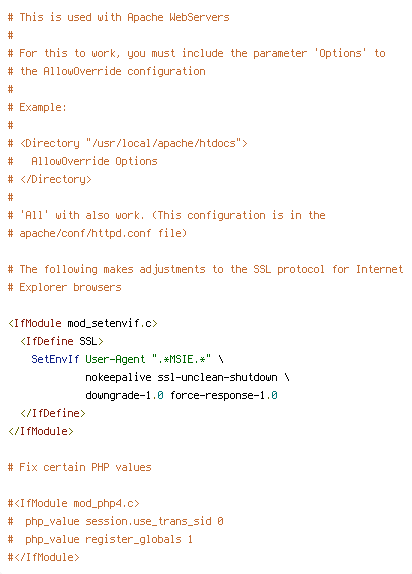Screen dimensions: 412x574
Task: Click the '.*MSIE.*' regex string
Action: tap(182, 359)
